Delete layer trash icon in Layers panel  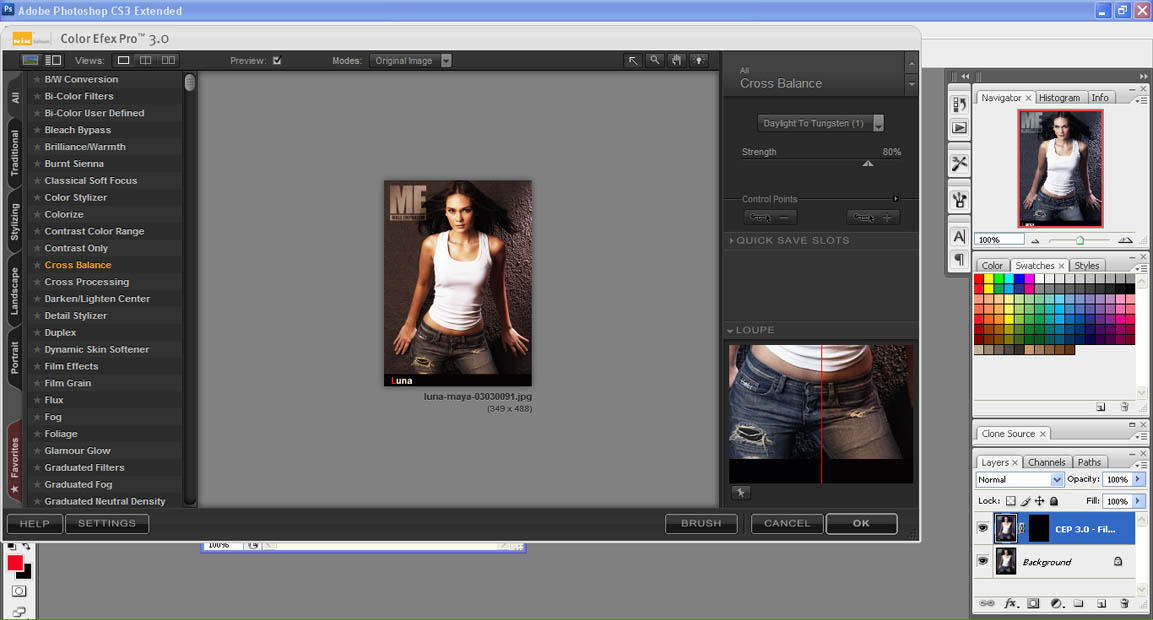click(1124, 603)
